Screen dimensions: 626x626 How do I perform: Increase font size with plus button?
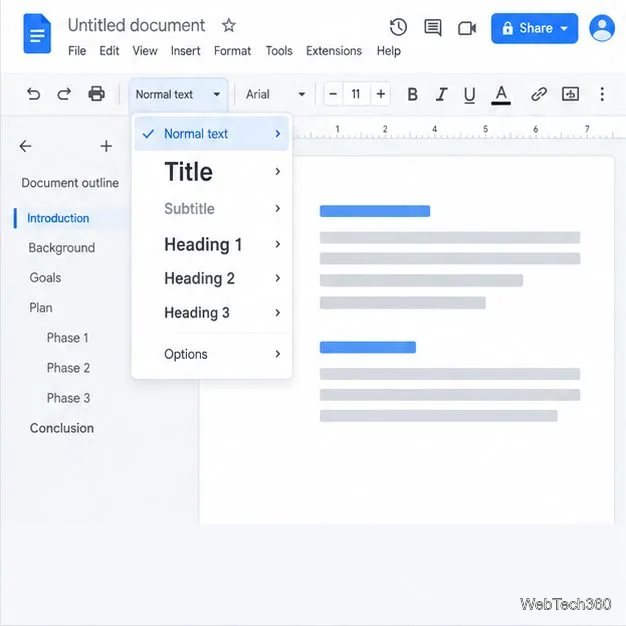coord(380,94)
